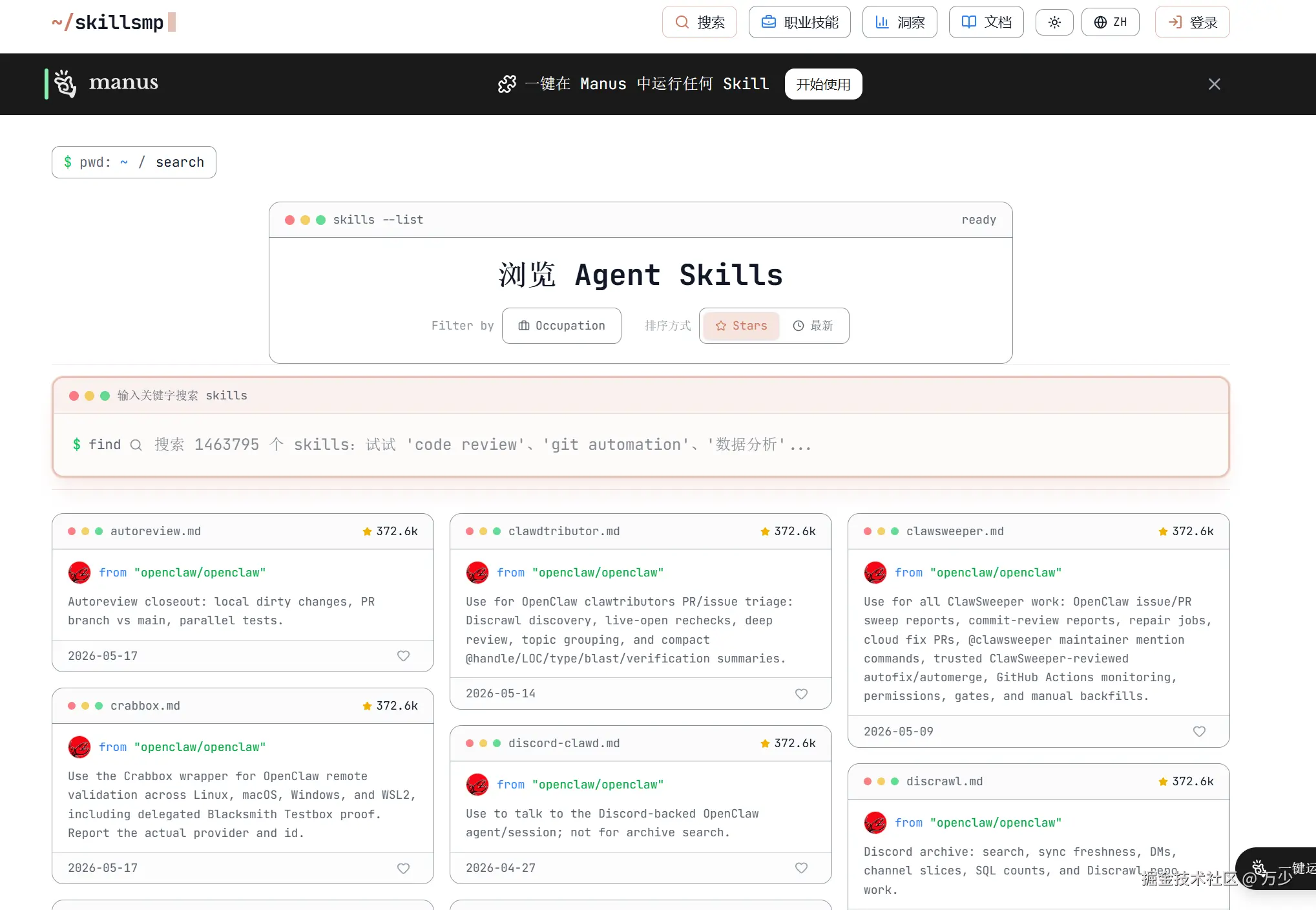Dismiss the Manus banner with the X
The height and width of the screenshot is (910, 1316).
point(1215,84)
